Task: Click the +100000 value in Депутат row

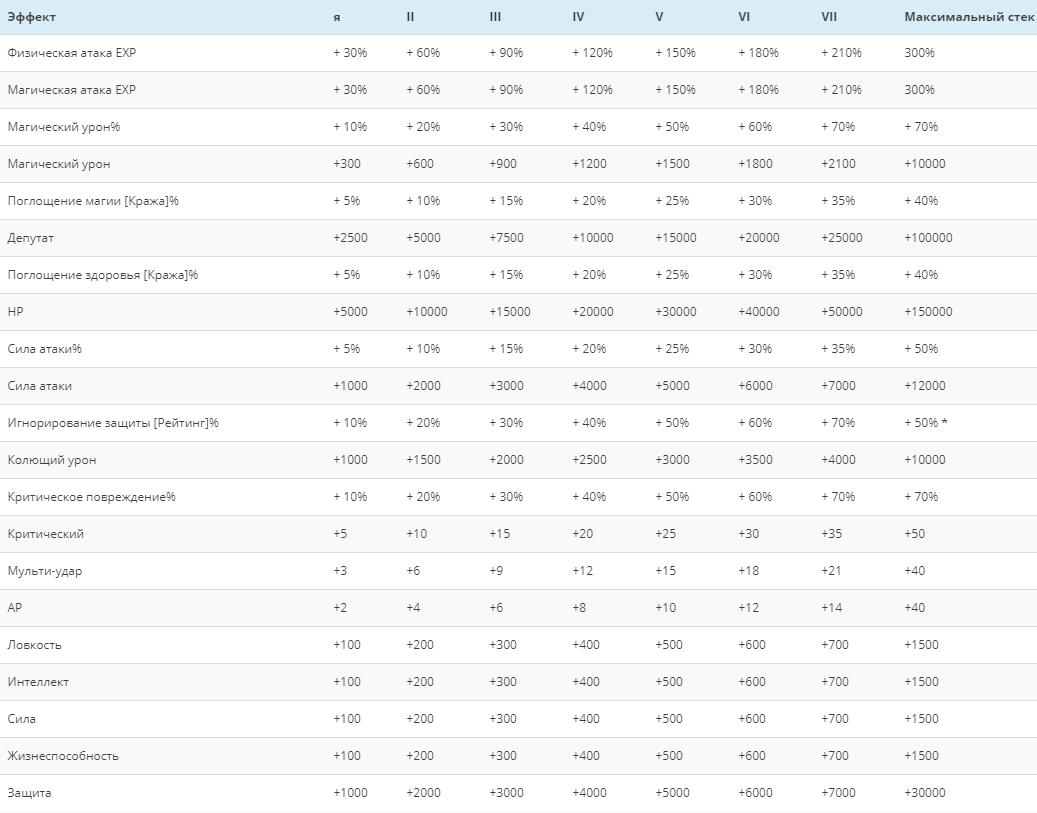Action: pos(928,237)
